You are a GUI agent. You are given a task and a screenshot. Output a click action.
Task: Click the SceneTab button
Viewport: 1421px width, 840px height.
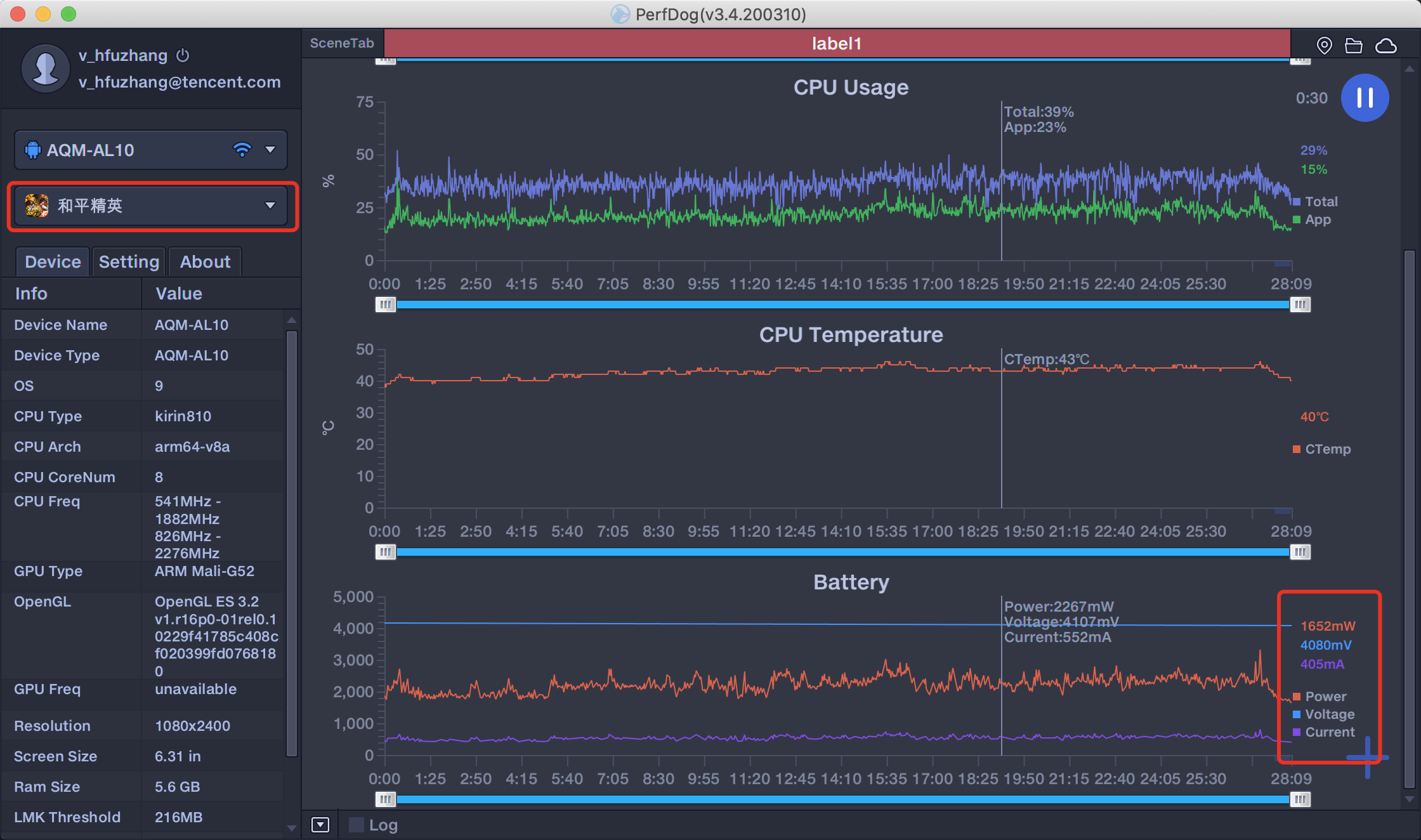click(x=342, y=43)
